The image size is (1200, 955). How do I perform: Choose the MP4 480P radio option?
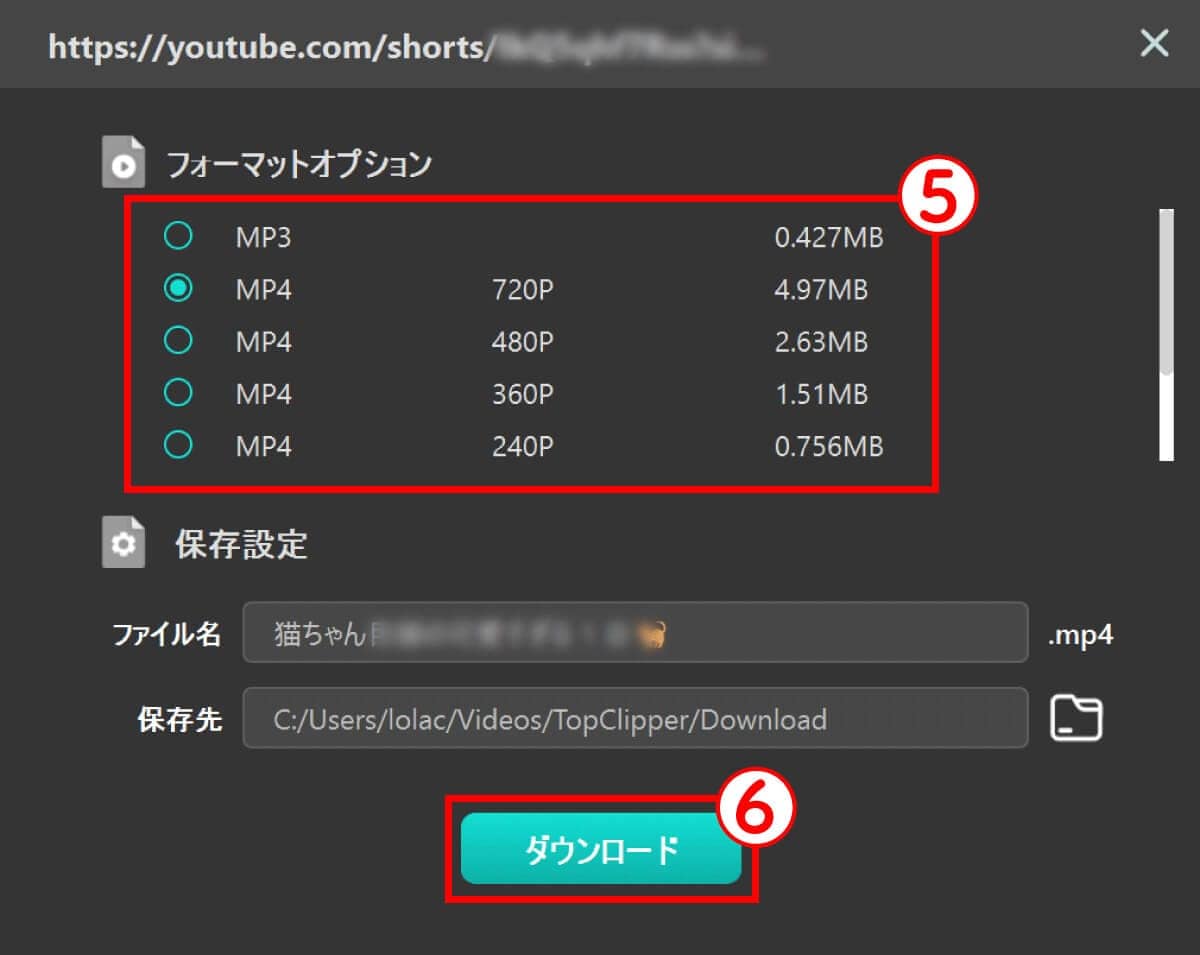coord(178,341)
